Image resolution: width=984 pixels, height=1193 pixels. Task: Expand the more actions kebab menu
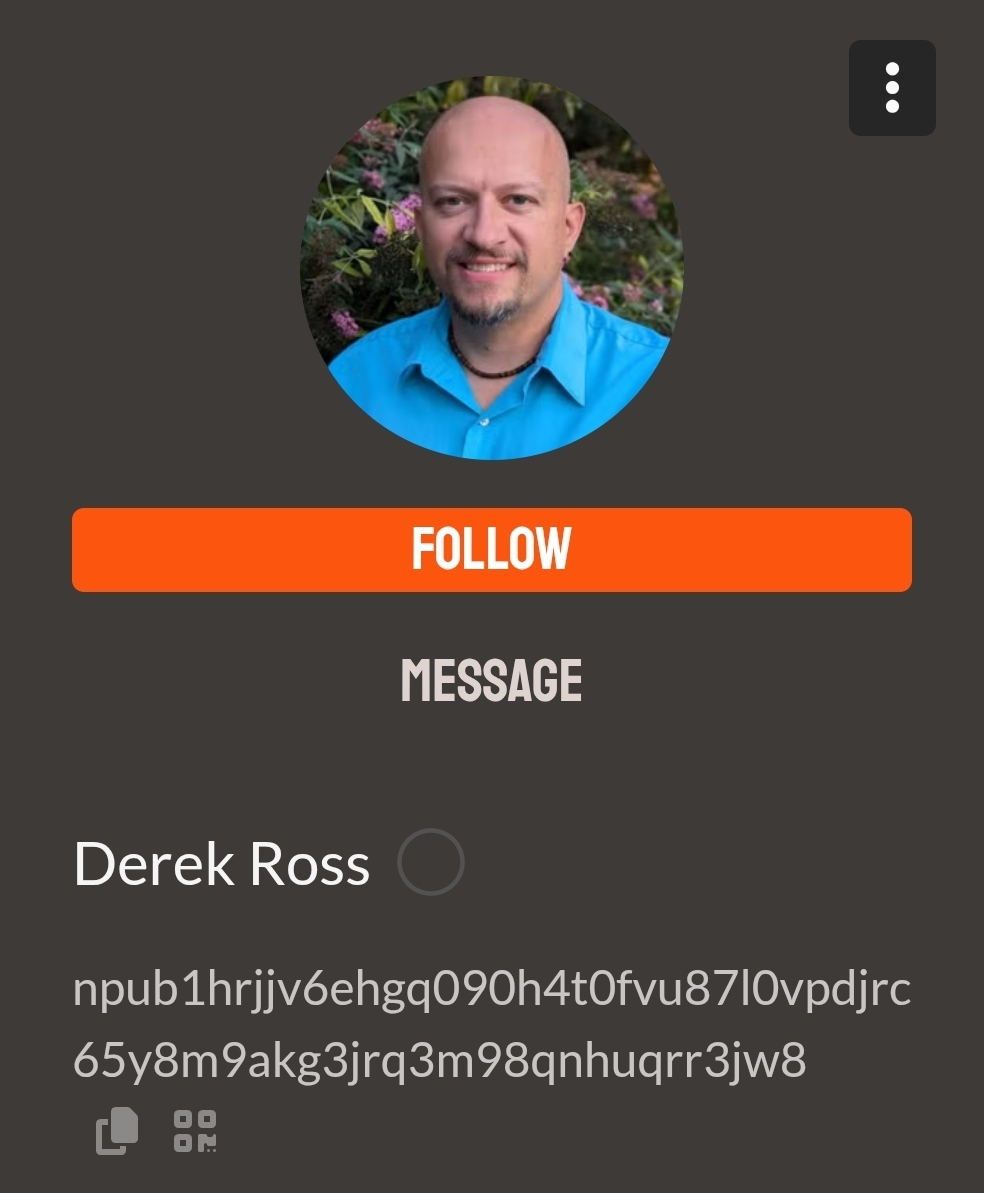tap(892, 87)
